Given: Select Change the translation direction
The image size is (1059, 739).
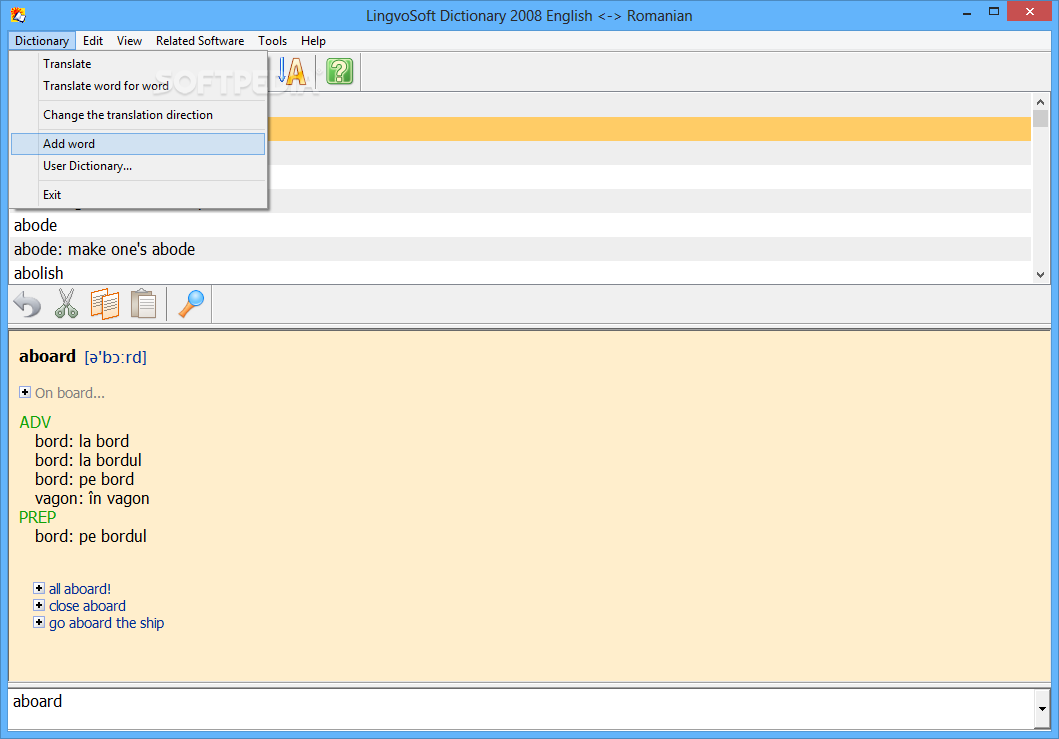Looking at the screenshot, I should coord(138,115).
